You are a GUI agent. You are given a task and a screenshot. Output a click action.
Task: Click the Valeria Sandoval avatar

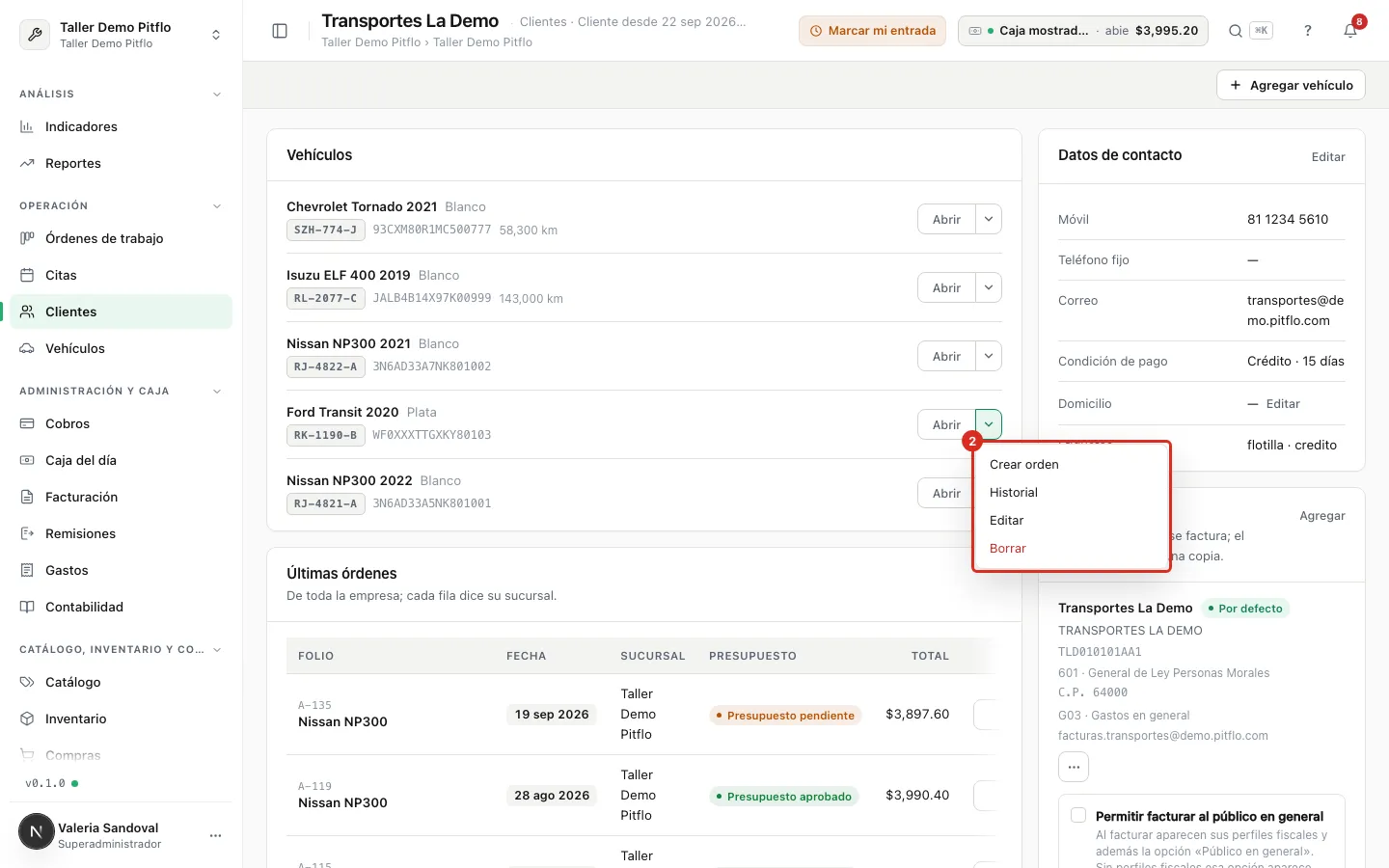pos(37,831)
